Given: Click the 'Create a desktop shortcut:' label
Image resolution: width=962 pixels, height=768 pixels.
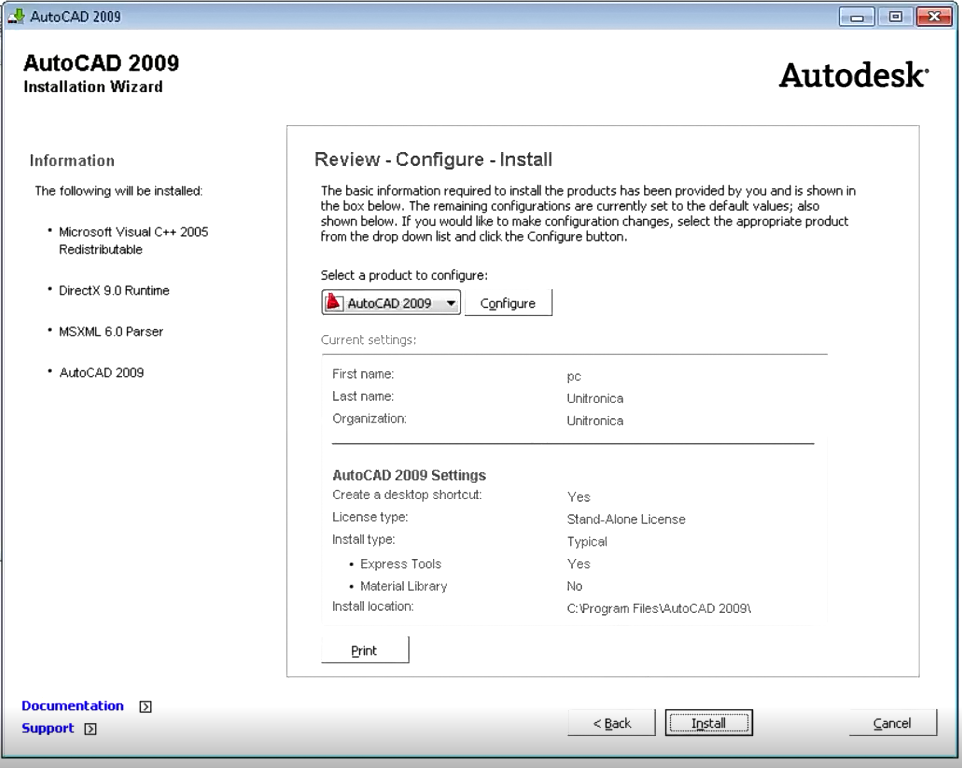Looking at the screenshot, I should pos(407,495).
